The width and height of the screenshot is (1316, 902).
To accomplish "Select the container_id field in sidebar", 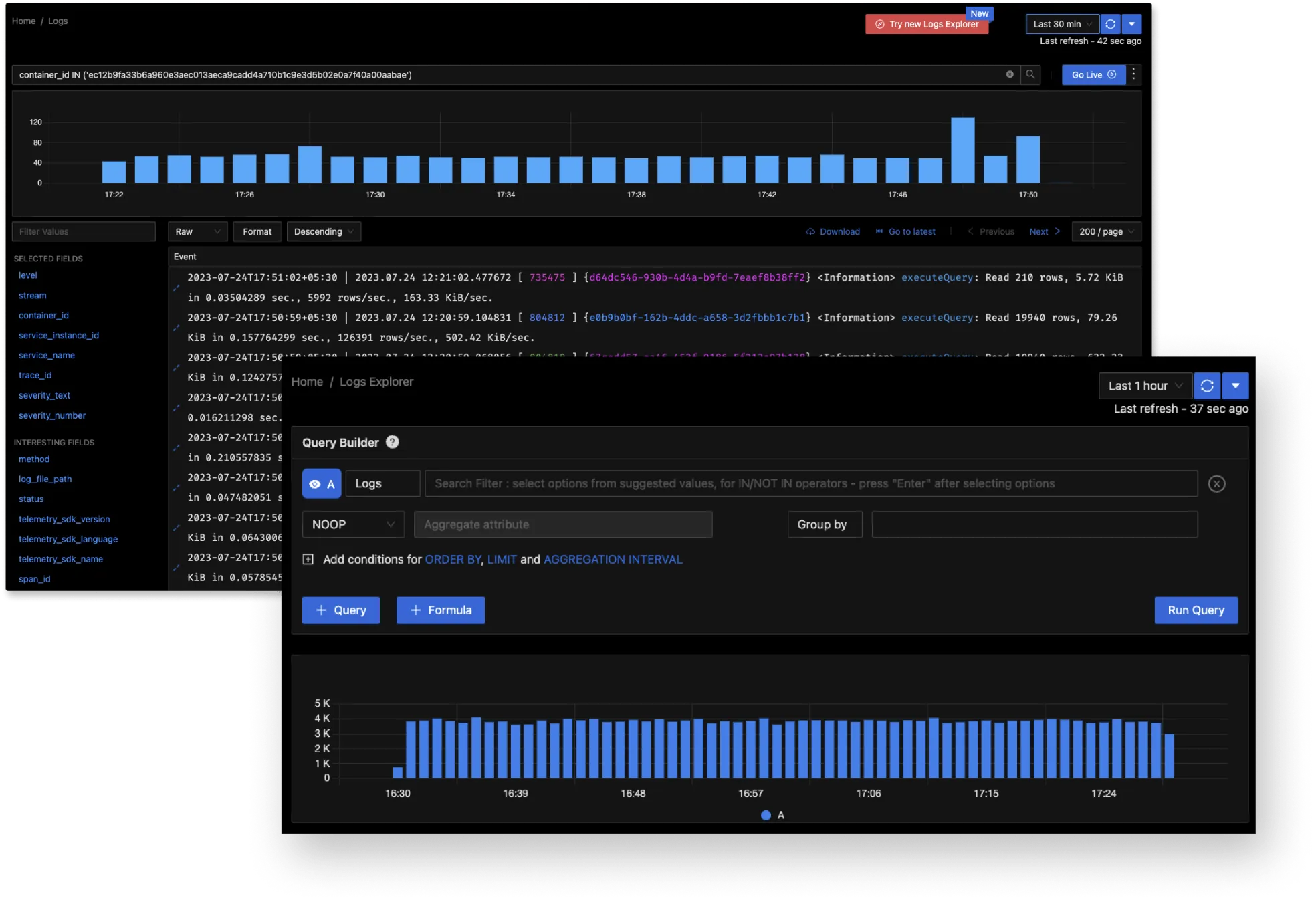I will click(43, 316).
